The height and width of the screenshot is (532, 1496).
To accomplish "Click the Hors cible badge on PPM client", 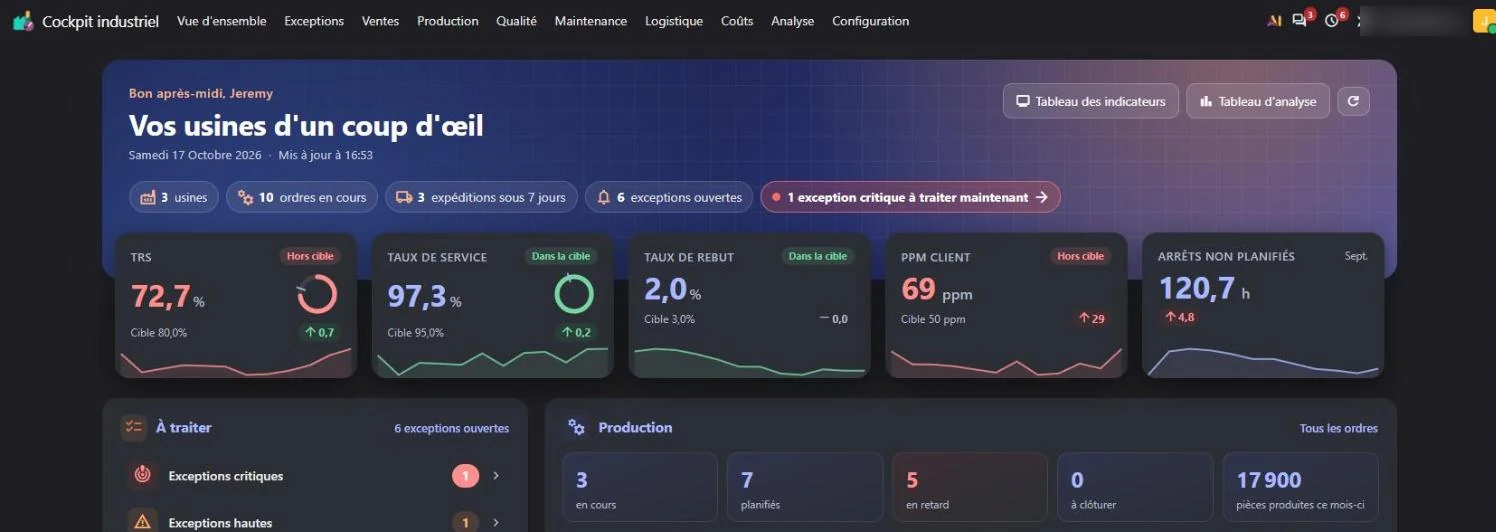I will click(1081, 256).
